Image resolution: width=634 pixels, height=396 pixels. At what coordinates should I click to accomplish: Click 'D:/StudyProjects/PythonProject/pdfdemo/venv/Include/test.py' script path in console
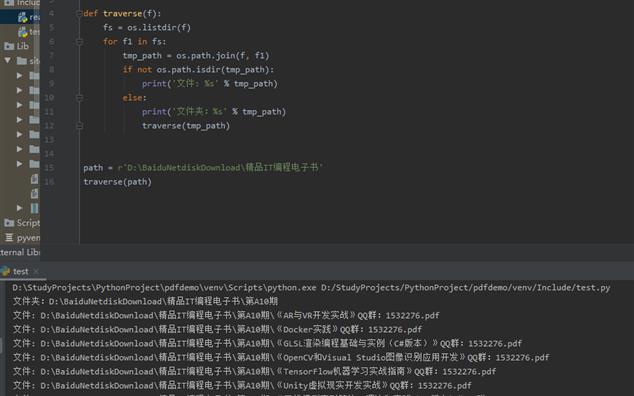pos(466,288)
